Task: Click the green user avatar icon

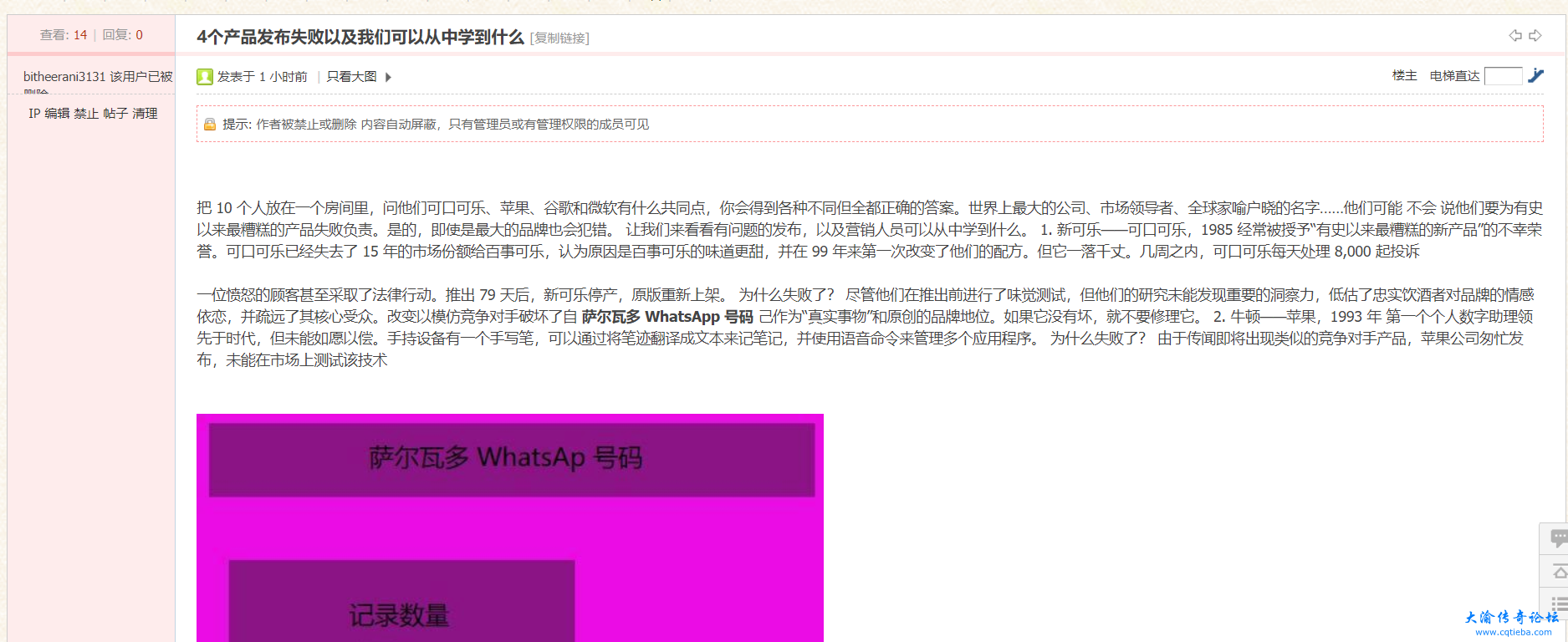Action: (x=205, y=77)
